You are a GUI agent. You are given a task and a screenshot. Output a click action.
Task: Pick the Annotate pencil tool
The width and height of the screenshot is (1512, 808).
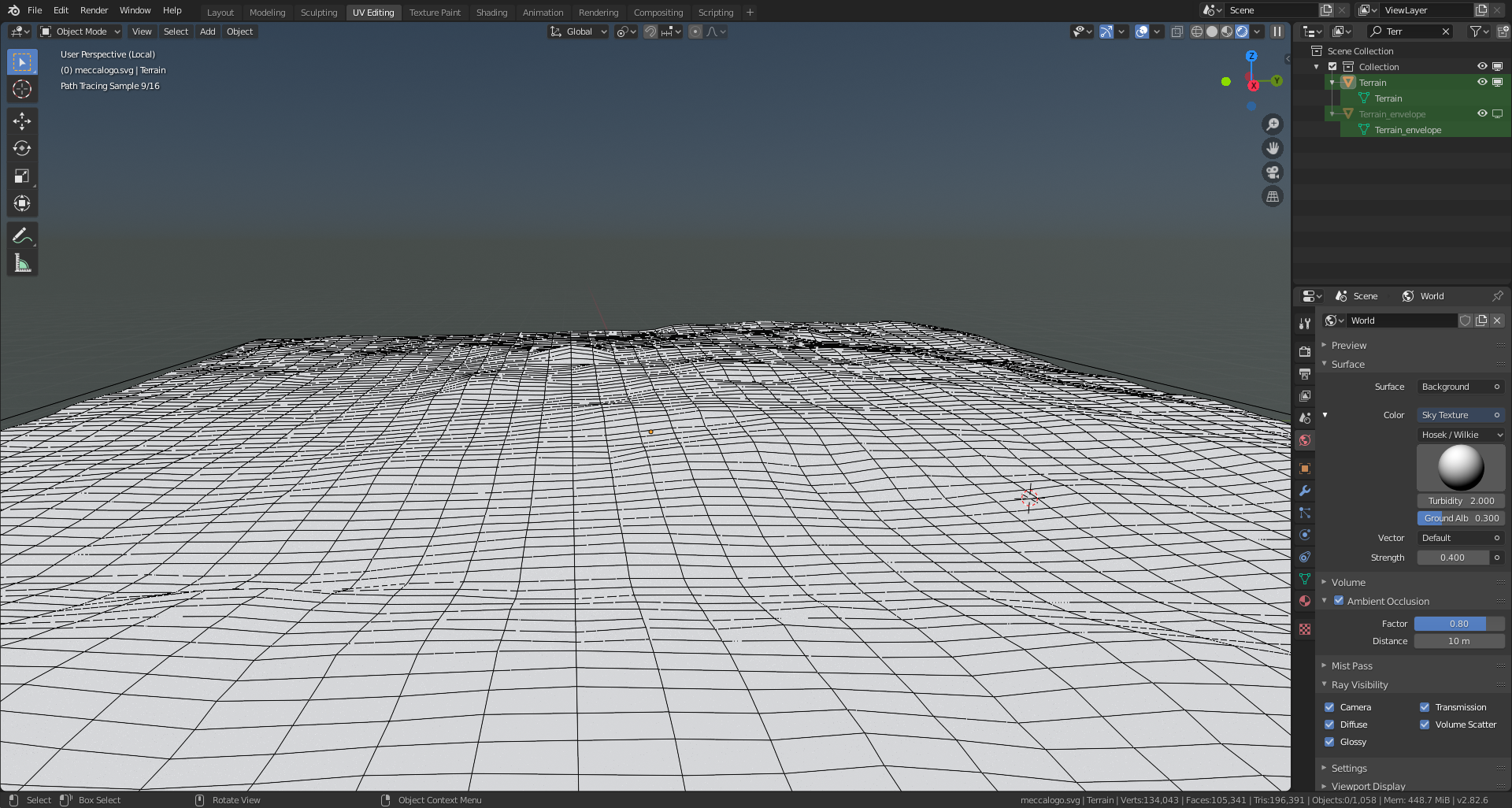pyautogui.click(x=22, y=235)
